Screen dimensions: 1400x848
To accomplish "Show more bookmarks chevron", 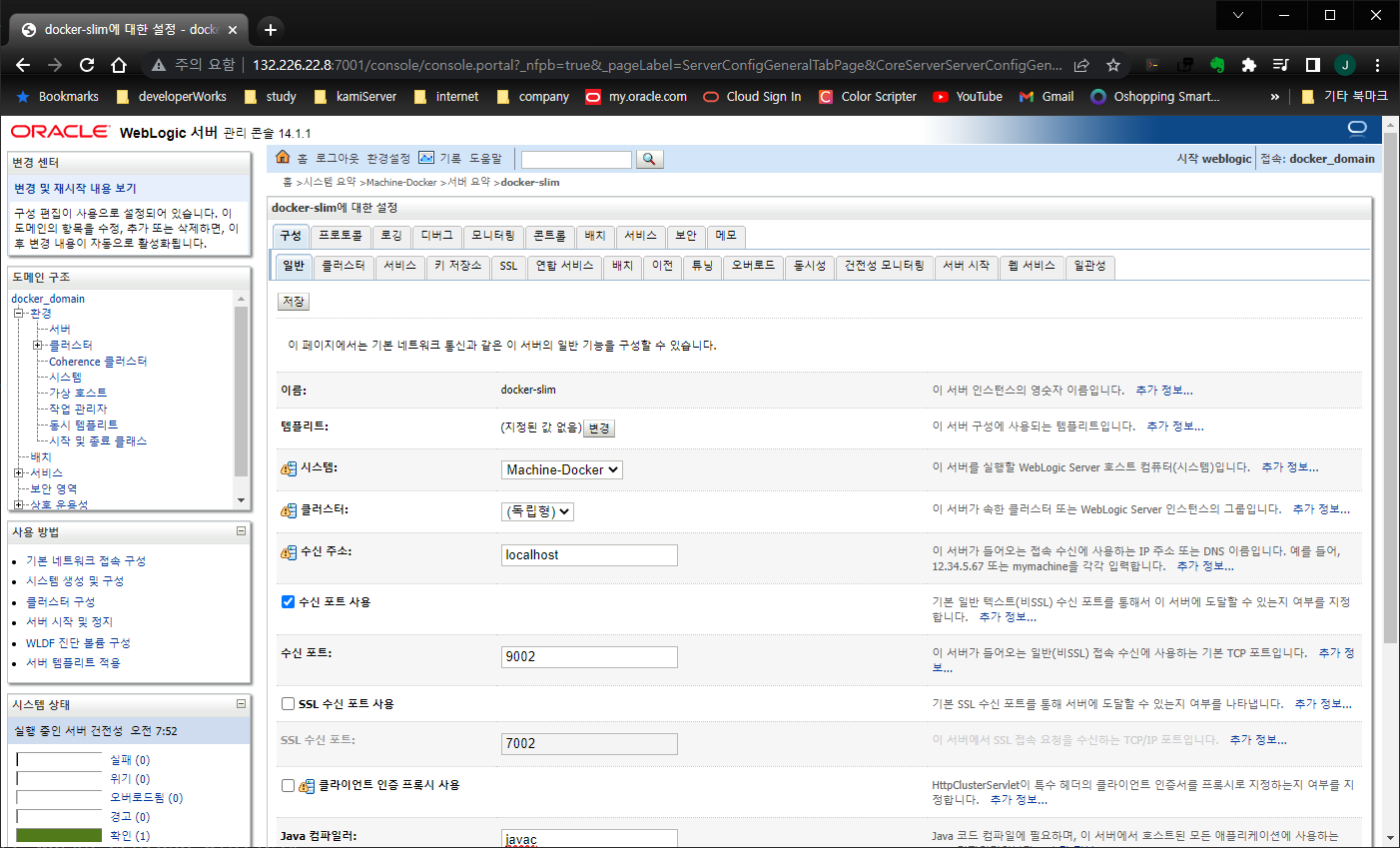I will pos(1275,97).
